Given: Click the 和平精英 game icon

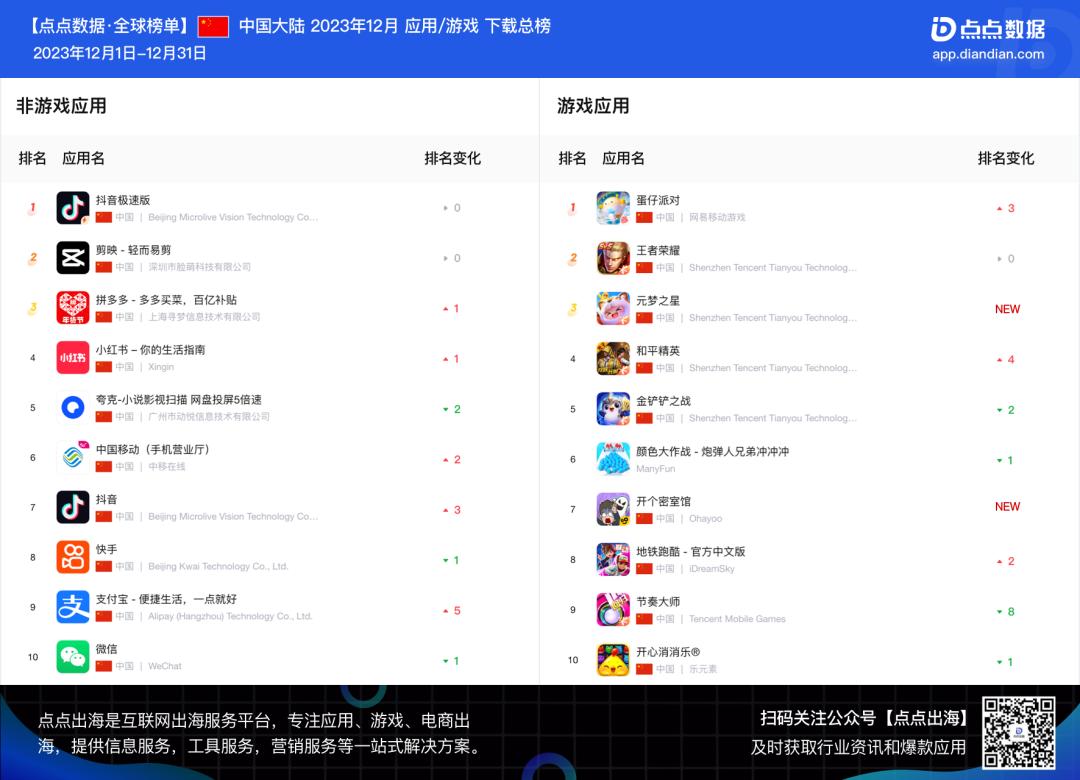Looking at the screenshot, I should pos(612,359).
